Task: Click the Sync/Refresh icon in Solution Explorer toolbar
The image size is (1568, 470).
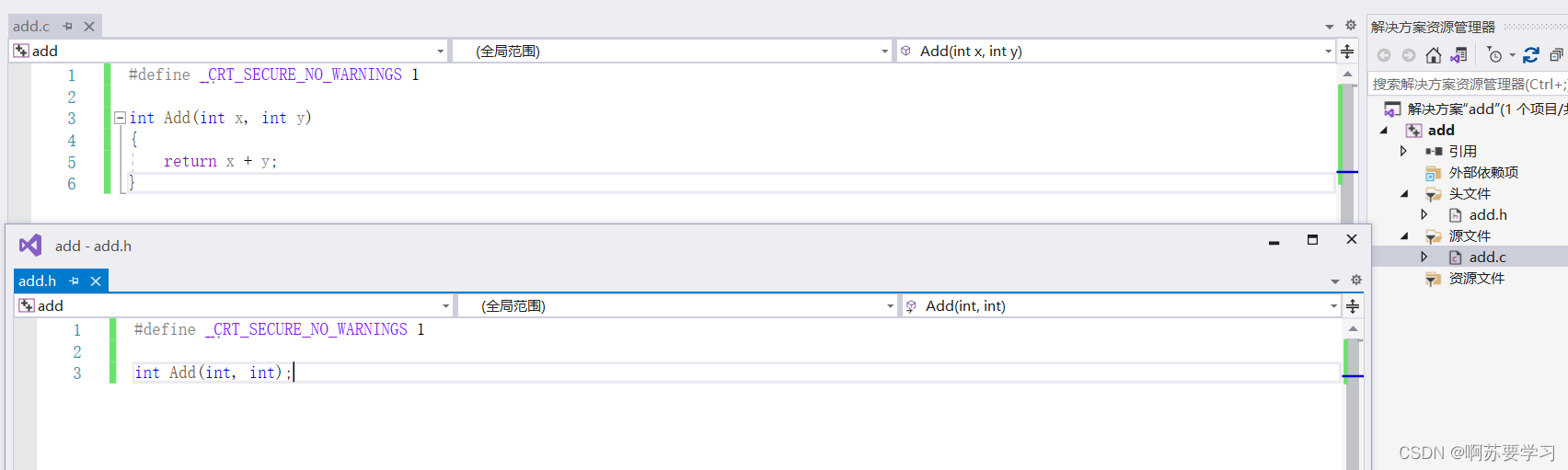Action: point(1530,55)
